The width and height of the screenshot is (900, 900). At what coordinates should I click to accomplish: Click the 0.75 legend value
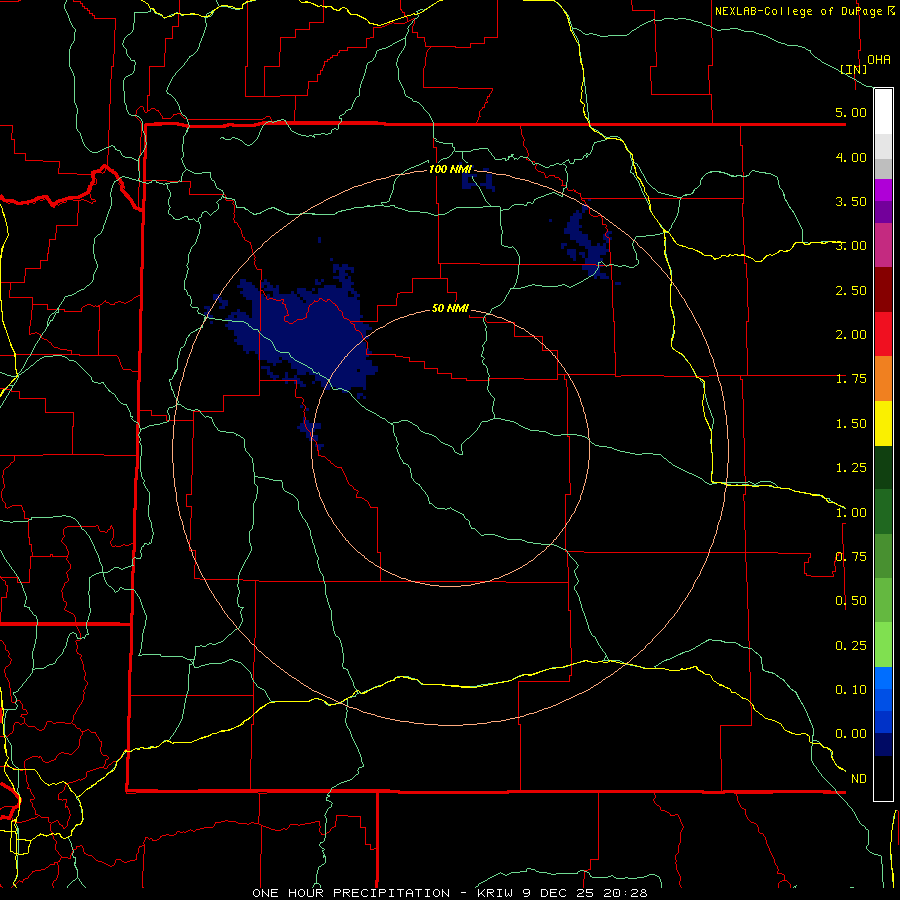(x=851, y=557)
